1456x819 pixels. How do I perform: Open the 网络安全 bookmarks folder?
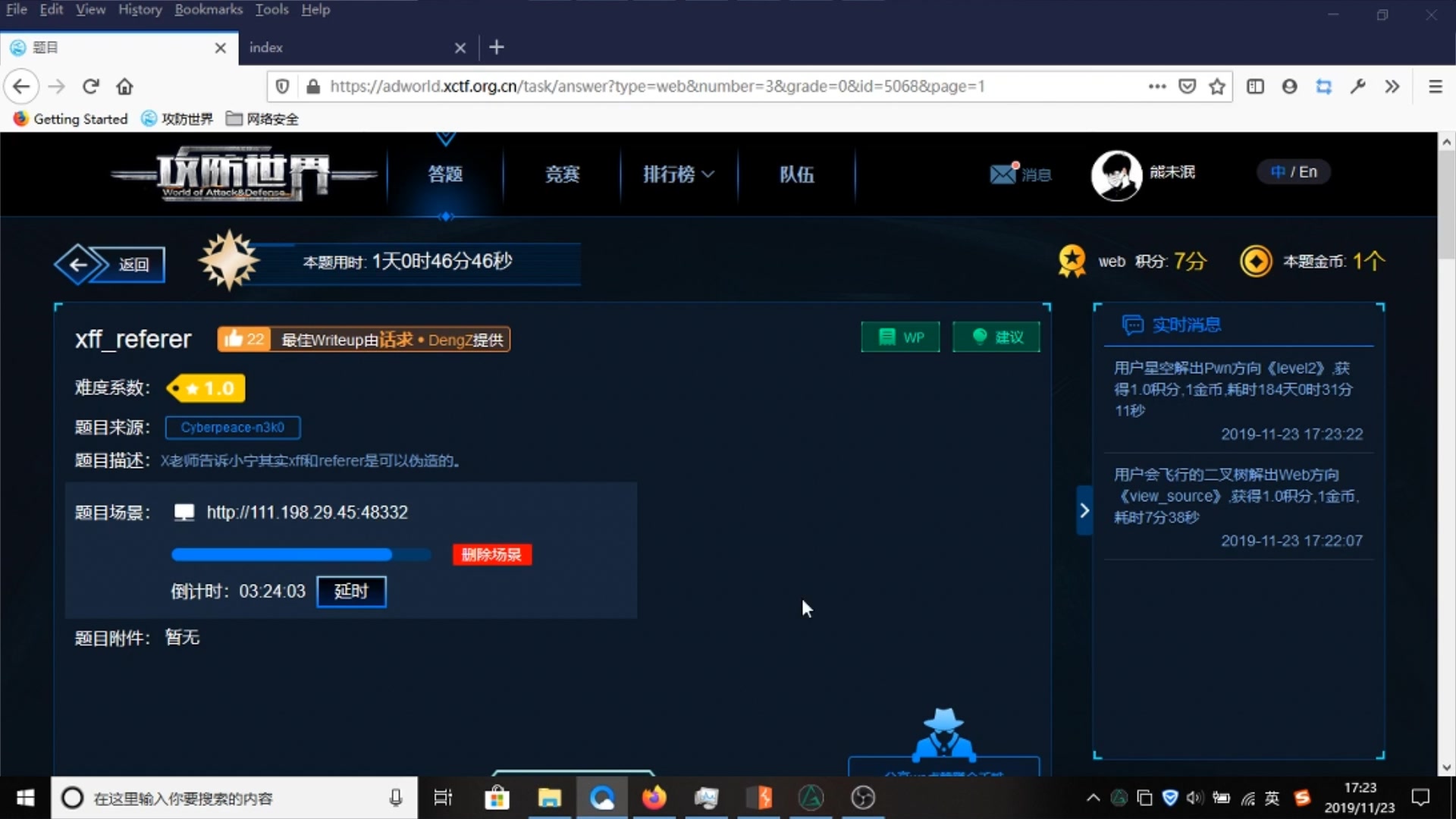point(262,119)
